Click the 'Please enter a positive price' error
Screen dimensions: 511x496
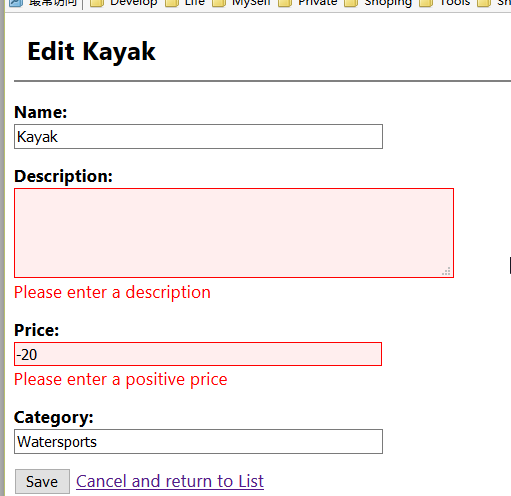pyautogui.click(x=121, y=380)
